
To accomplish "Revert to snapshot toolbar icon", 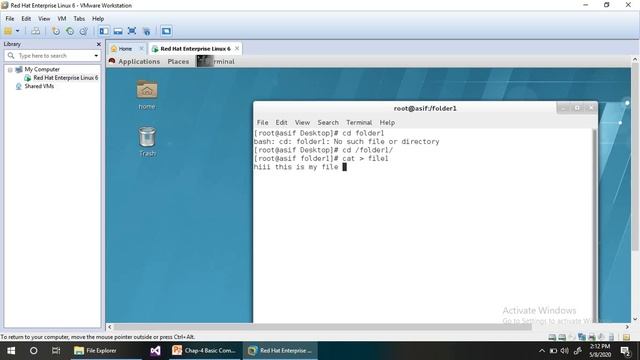I will 70,31.
